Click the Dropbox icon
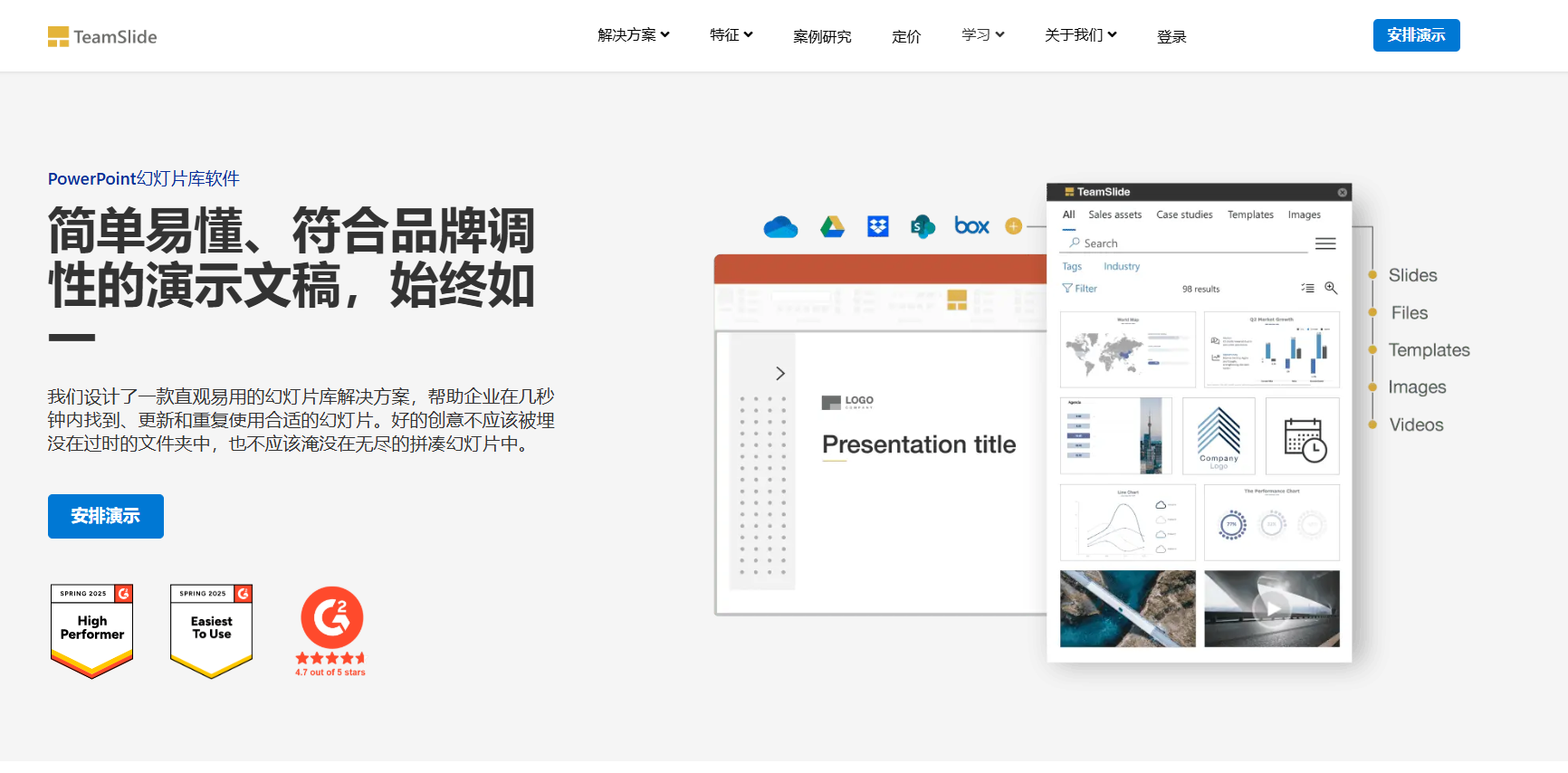This screenshot has width=1568, height=773. point(878,226)
